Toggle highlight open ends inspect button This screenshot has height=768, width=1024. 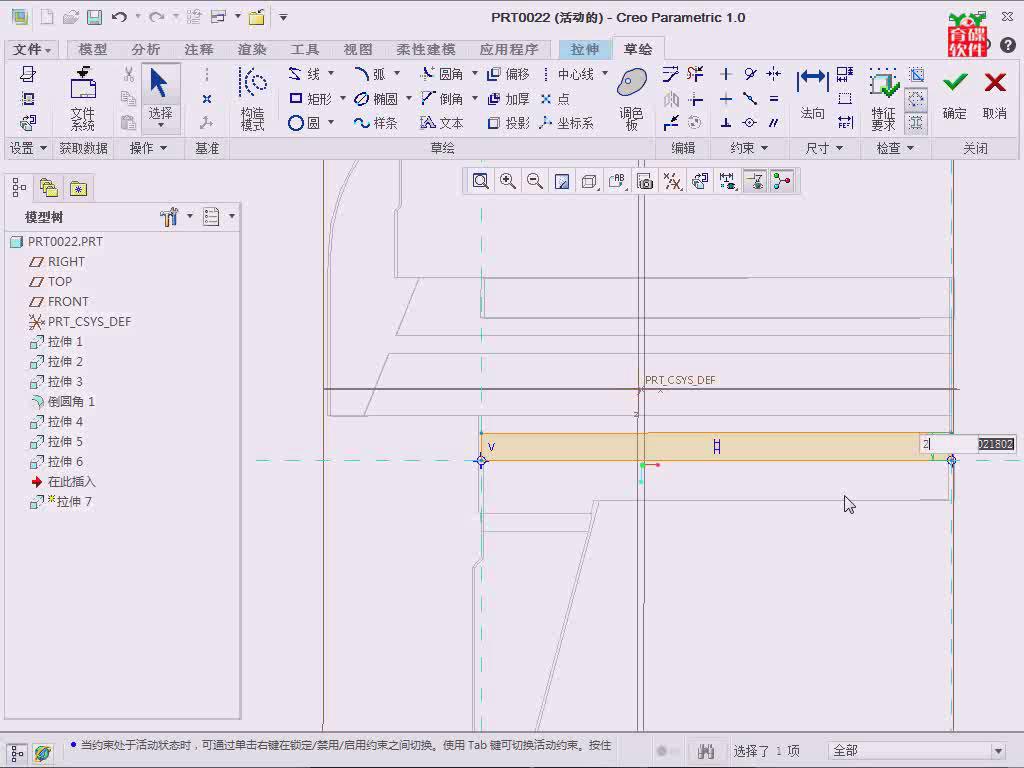tap(916, 99)
